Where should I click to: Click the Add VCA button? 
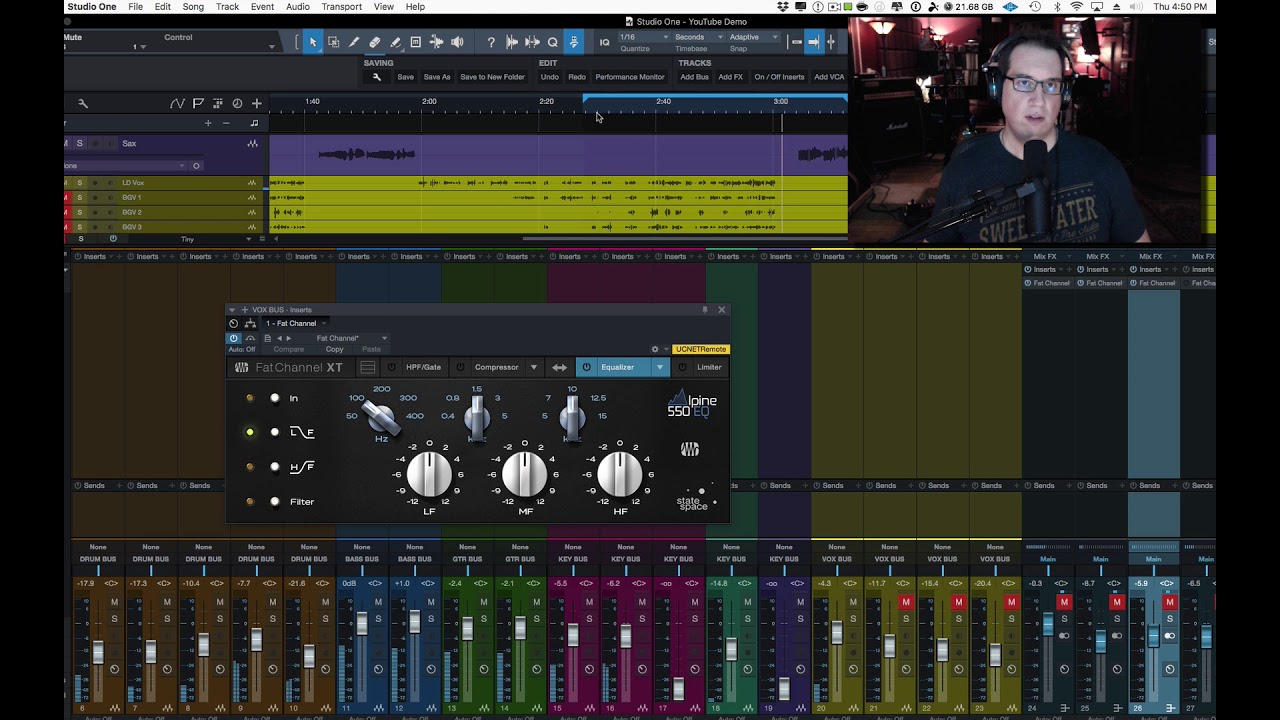pyautogui.click(x=829, y=77)
